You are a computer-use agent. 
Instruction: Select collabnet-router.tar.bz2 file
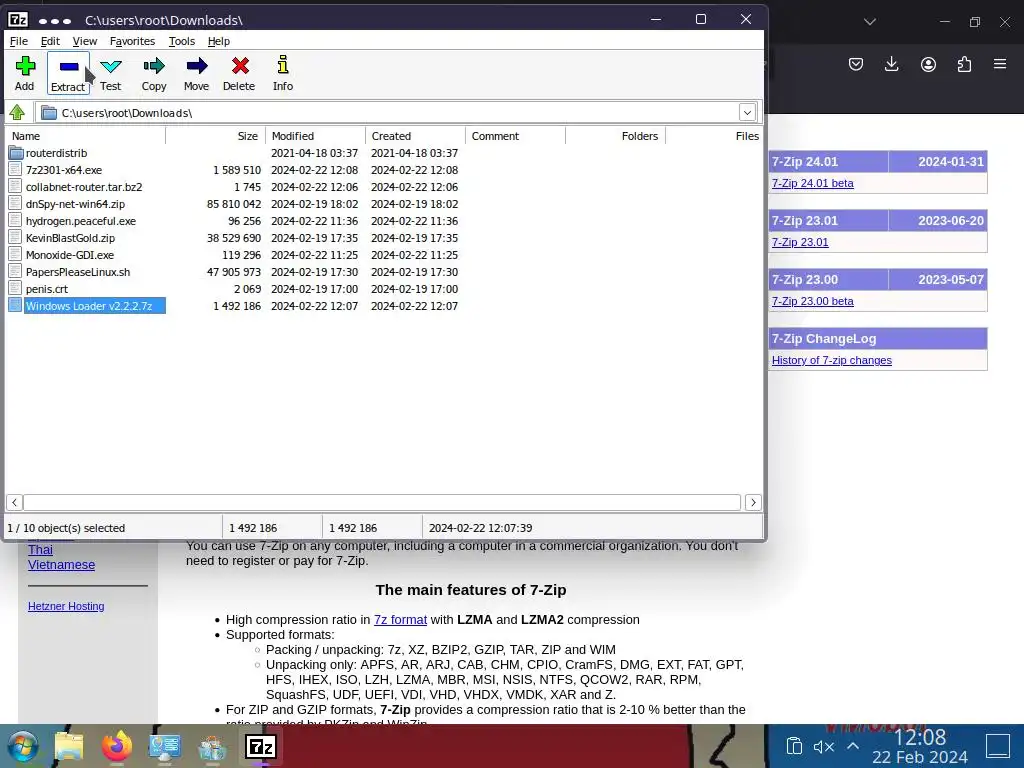coord(84,187)
